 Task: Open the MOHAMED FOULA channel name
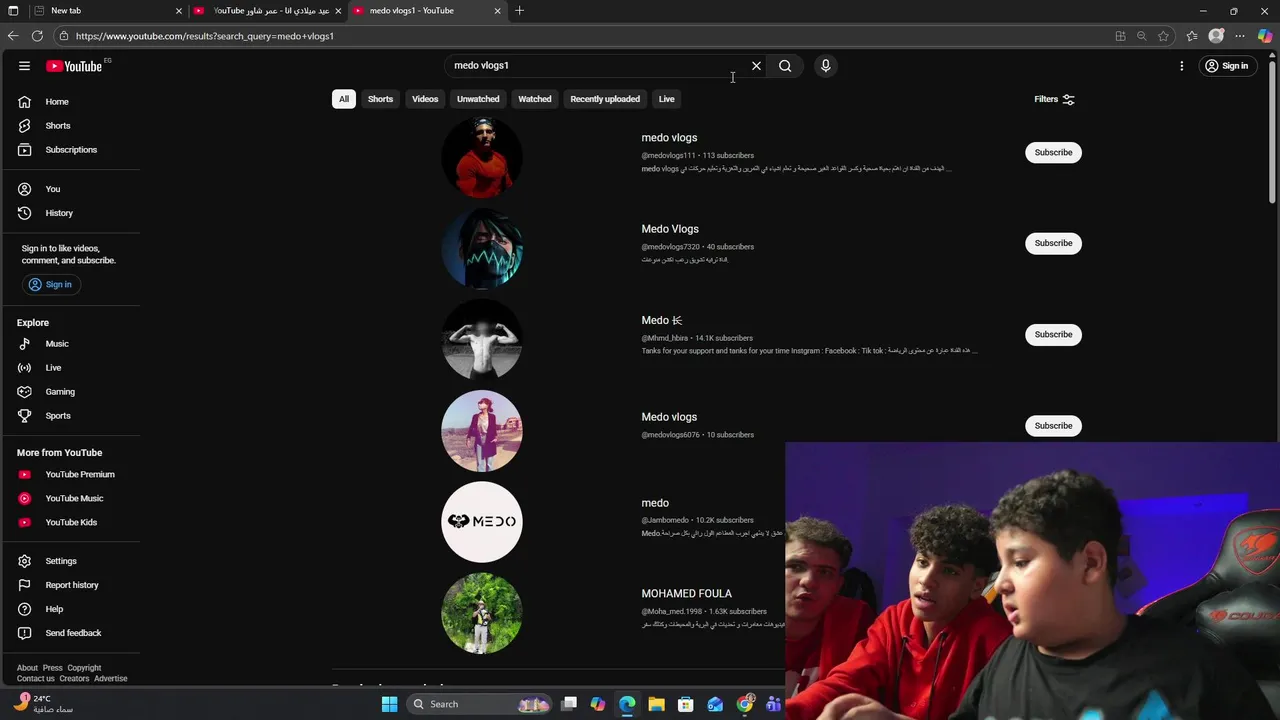(x=686, y=594)
